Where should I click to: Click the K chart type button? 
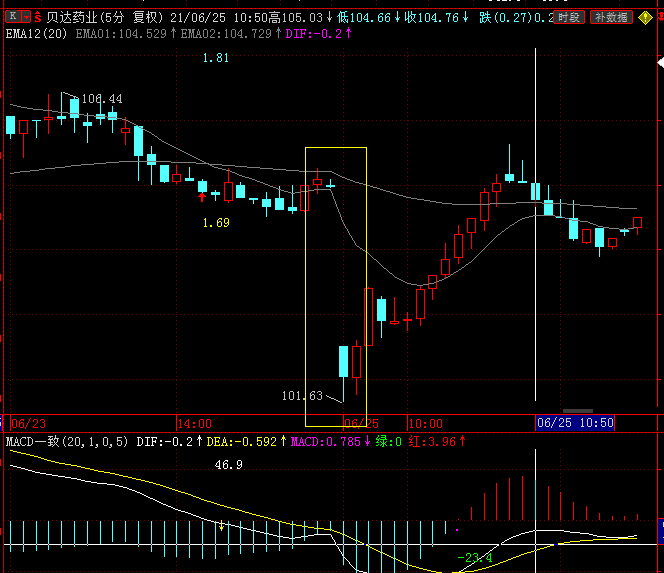(13, 17)
